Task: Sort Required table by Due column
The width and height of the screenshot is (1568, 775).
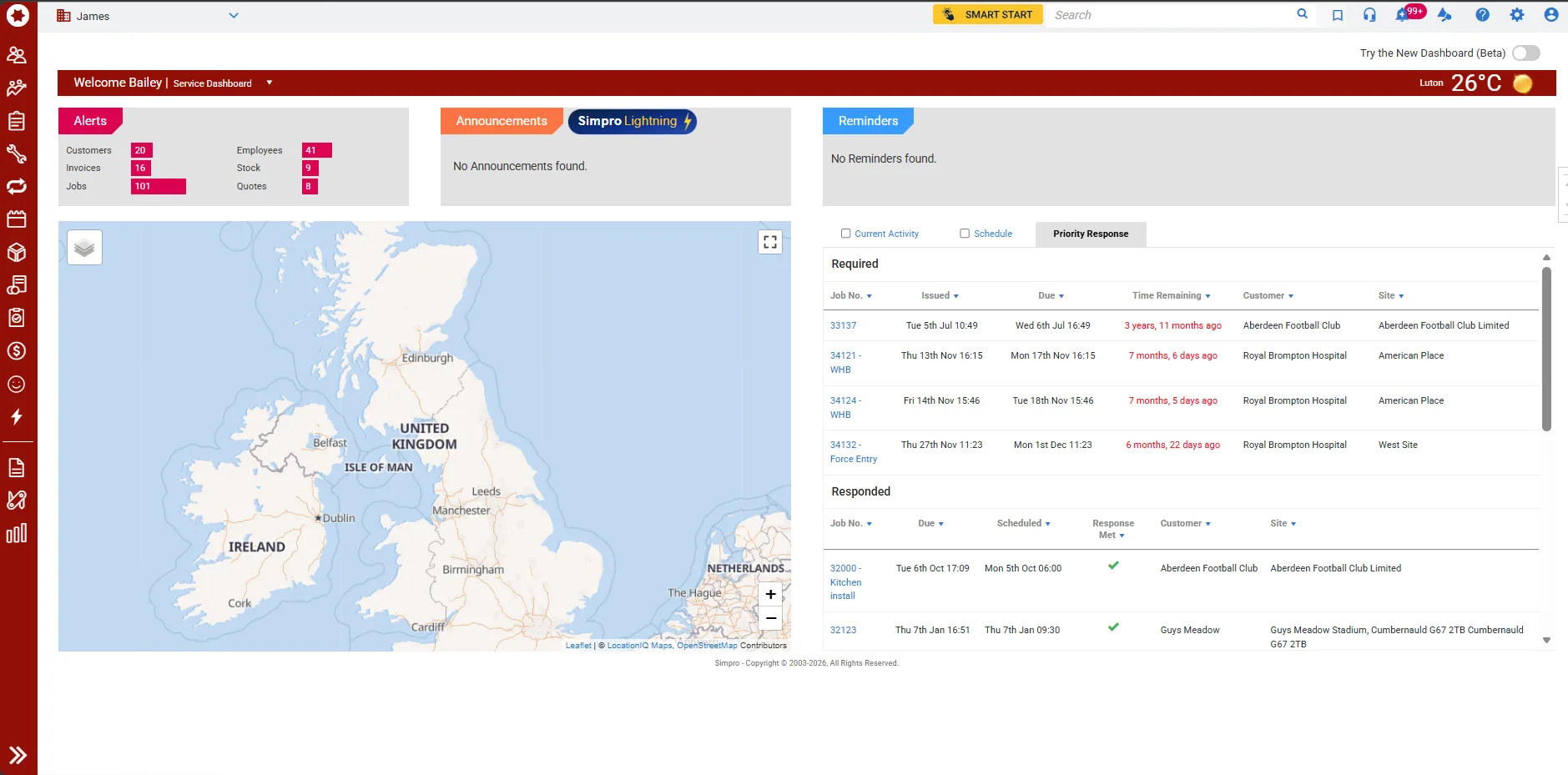Action: [1051, 295]
